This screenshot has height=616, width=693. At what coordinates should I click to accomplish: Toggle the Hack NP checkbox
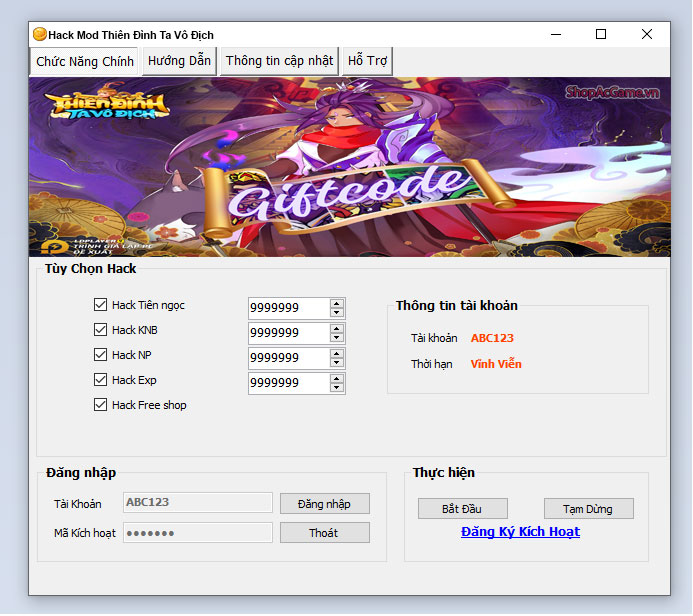coord(100,355)
